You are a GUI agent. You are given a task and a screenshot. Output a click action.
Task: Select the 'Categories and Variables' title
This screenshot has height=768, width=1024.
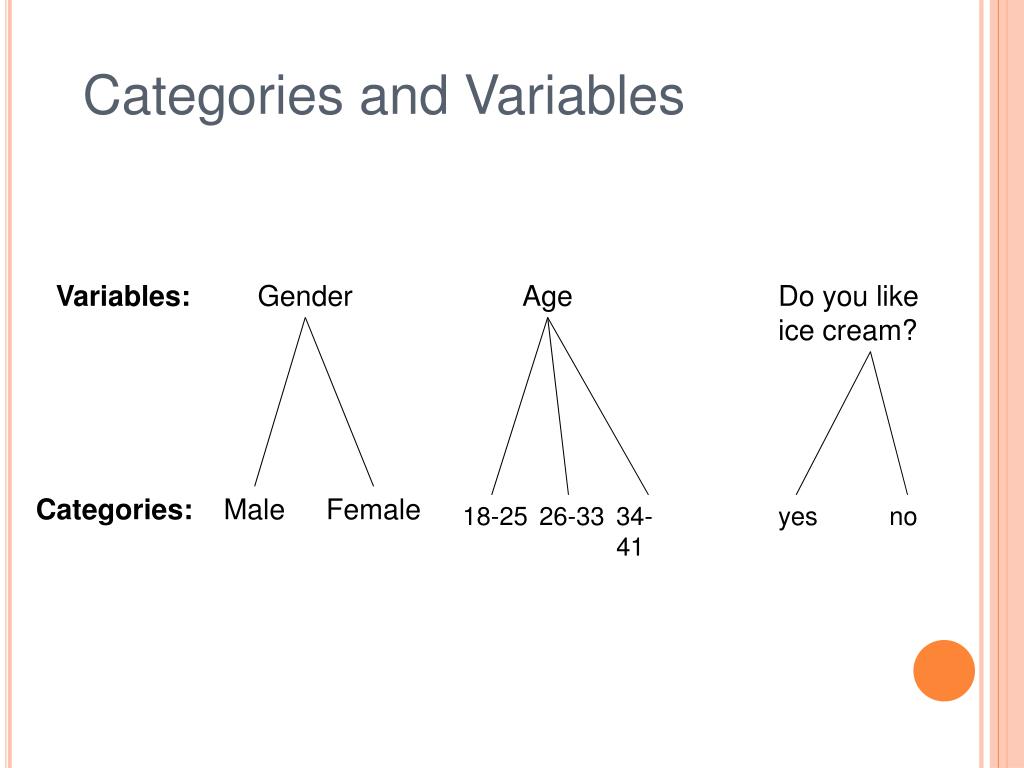point(383,96)
